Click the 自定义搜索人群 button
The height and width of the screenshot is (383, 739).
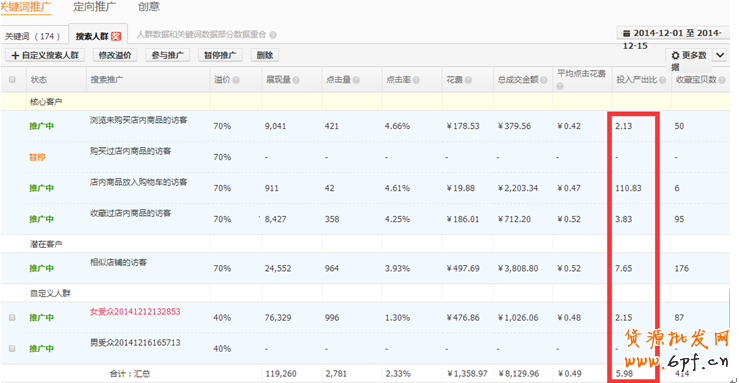coord(45,55)
